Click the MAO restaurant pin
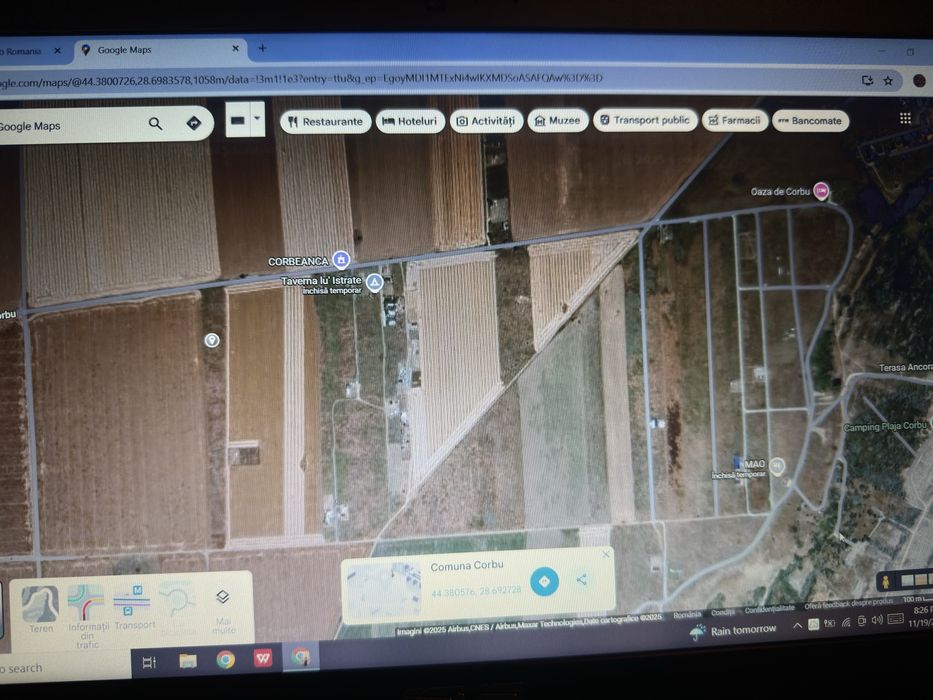This screenshot has height=700, width=933. click(777, 465)
